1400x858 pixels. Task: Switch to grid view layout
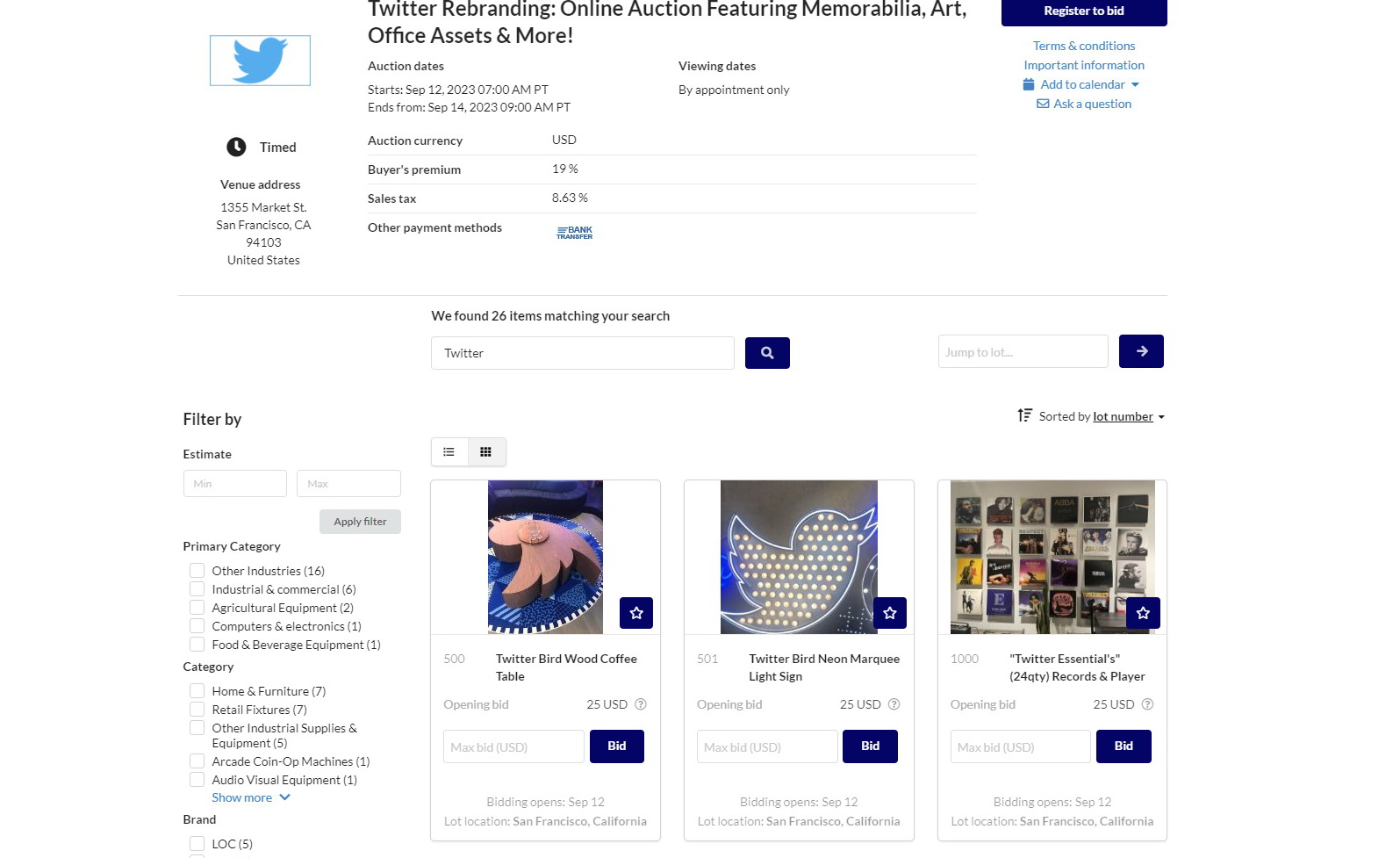[x=486, y=452]
